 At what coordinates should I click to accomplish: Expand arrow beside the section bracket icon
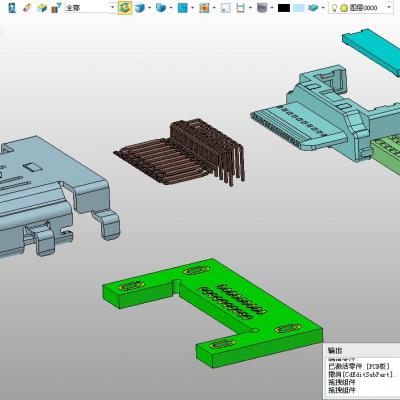click(250, 7)
